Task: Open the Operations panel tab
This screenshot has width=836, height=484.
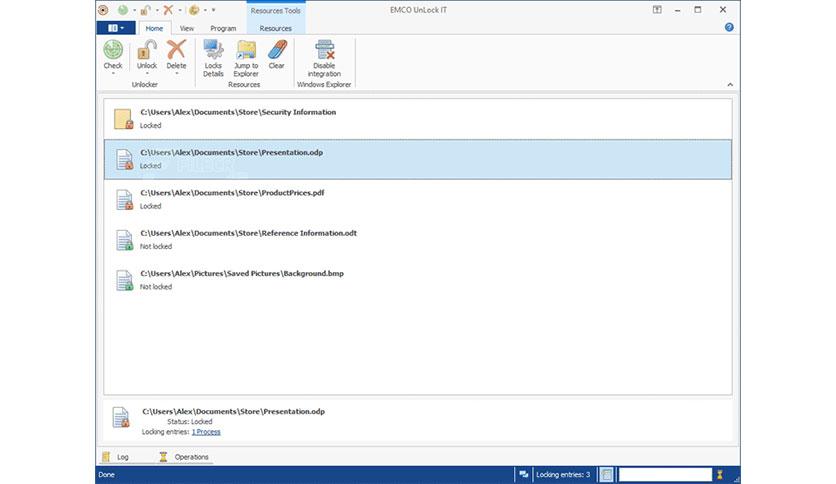Action: click(184, 457)
